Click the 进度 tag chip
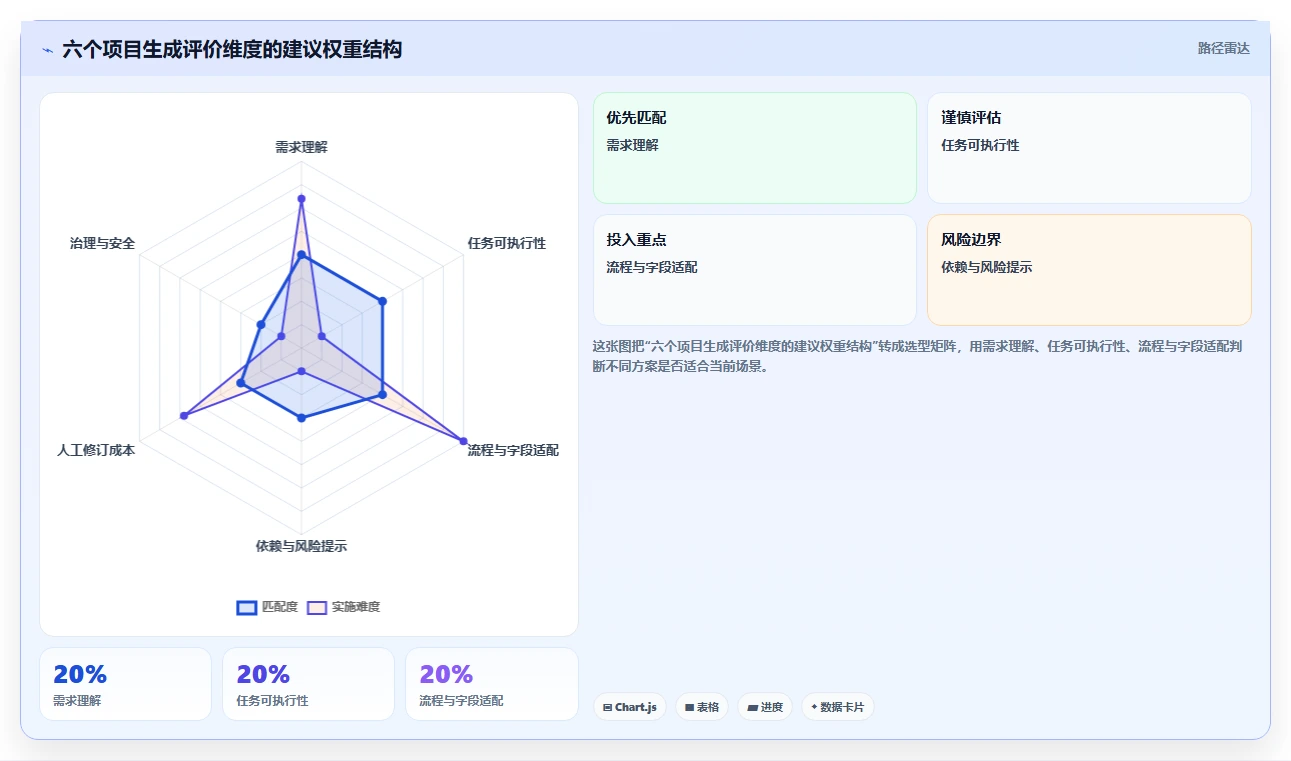The width and height of the screenshot is (1291, 761). (x=765, y=707)
